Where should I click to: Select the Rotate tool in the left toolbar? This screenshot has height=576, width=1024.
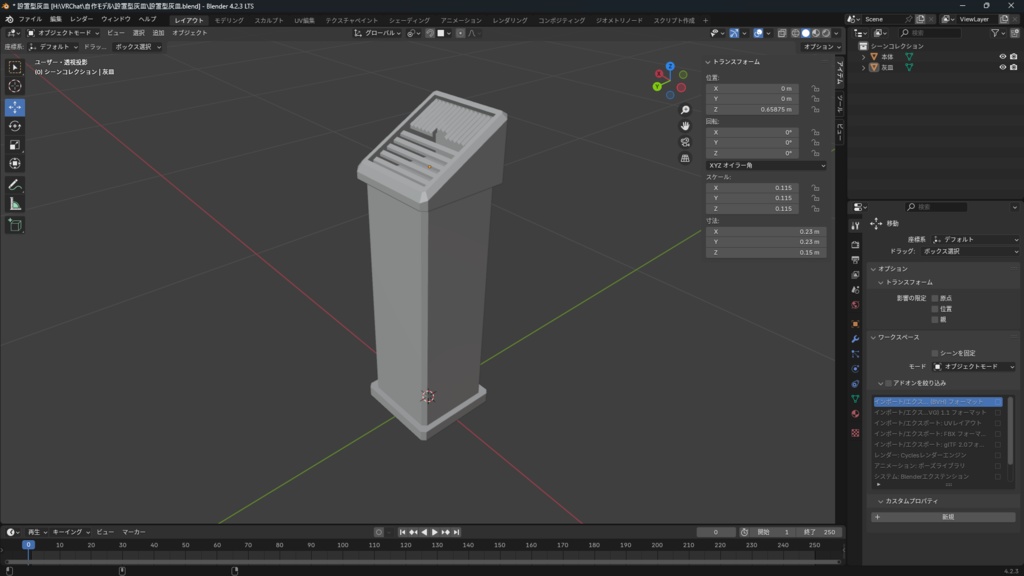(x=15, y=126)
